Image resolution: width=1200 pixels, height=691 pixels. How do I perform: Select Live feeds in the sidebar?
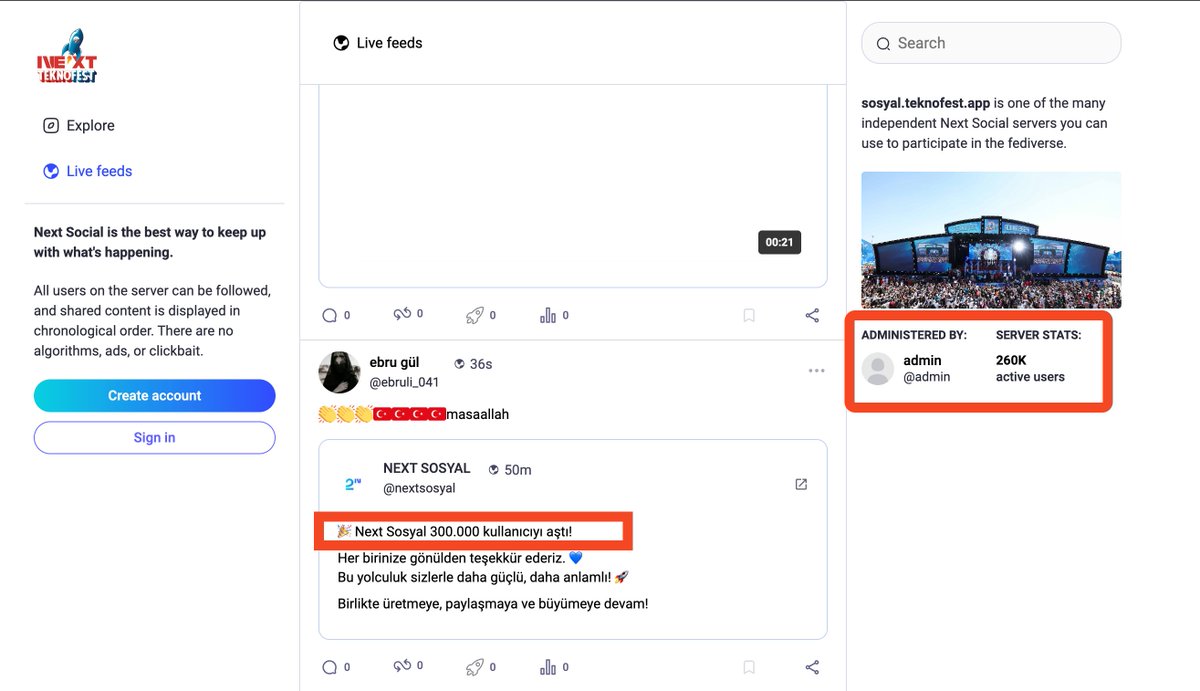tap(87, 171)
